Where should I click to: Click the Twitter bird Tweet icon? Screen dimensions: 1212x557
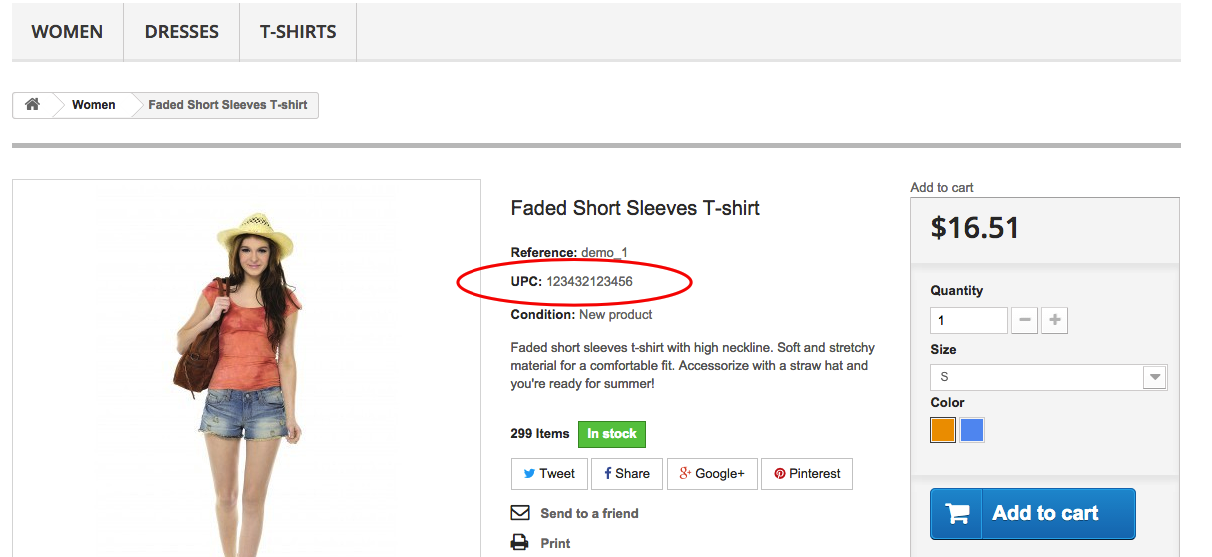pos(528,474)
